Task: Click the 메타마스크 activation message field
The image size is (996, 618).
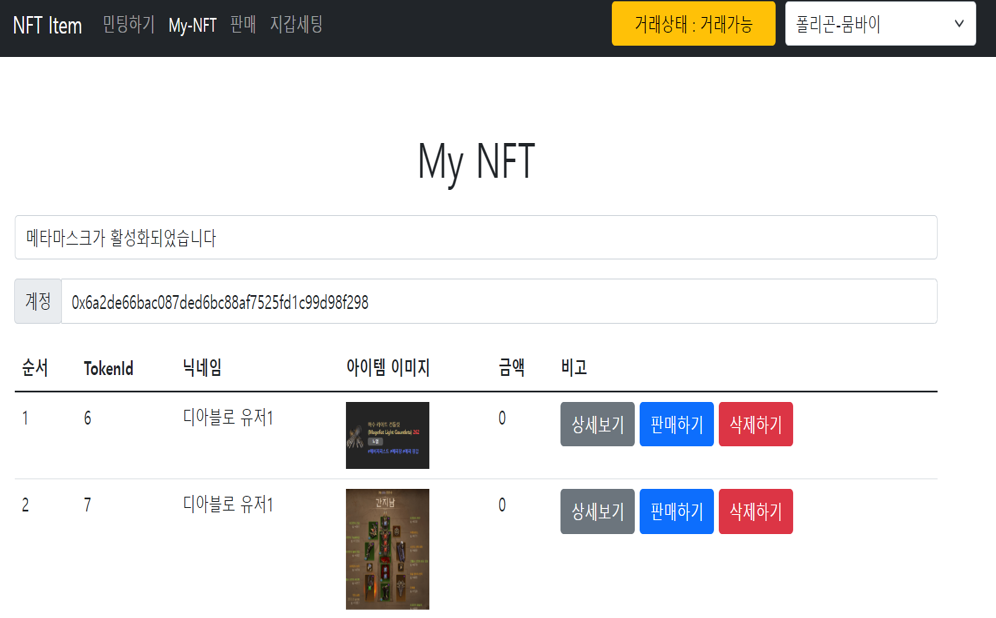Action: (x=476, y=237)
